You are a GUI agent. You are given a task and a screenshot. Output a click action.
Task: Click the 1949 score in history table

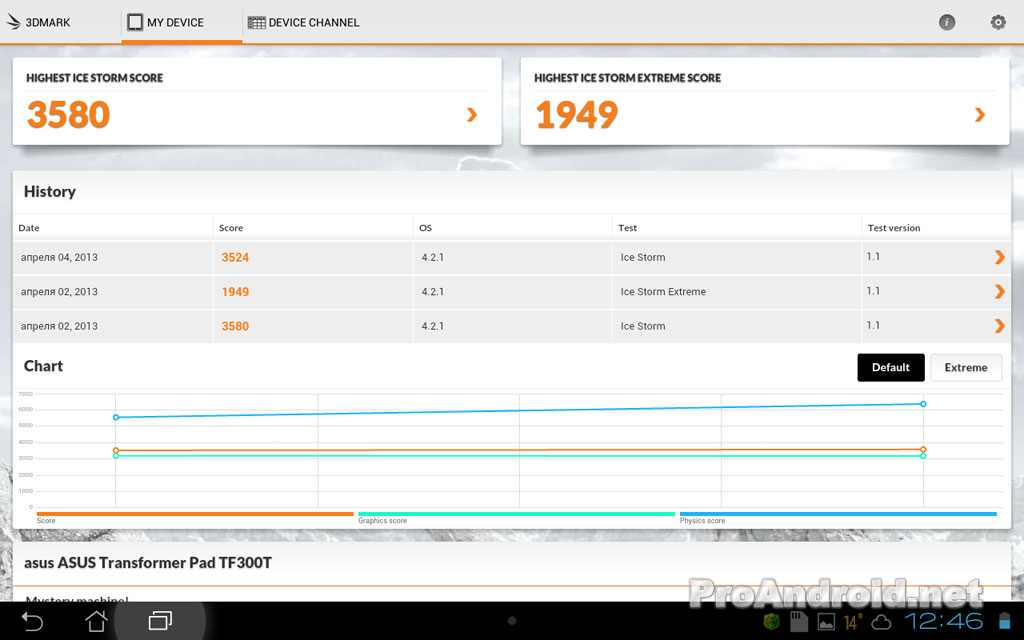point(235,292)
